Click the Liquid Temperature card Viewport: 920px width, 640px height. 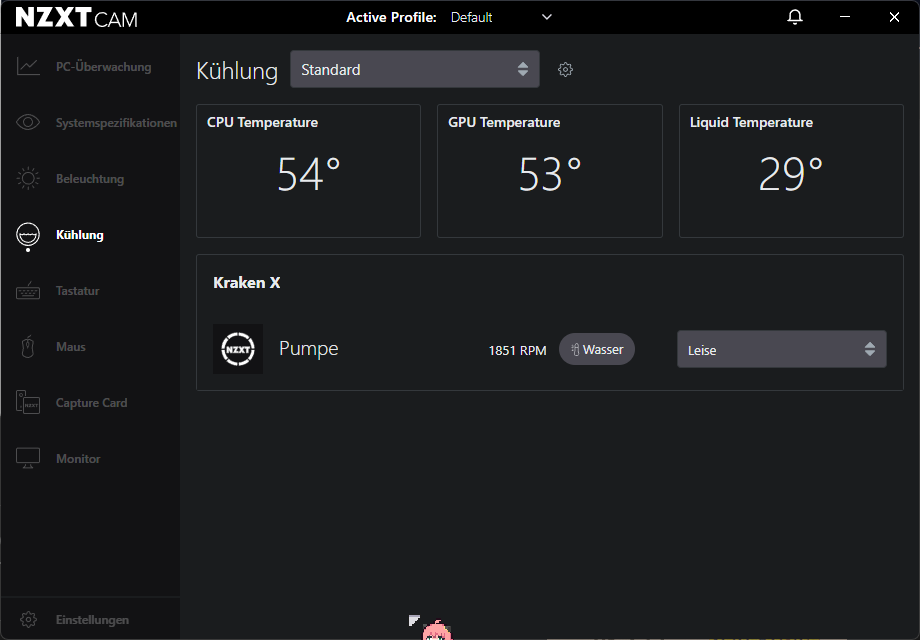[791, 171]
